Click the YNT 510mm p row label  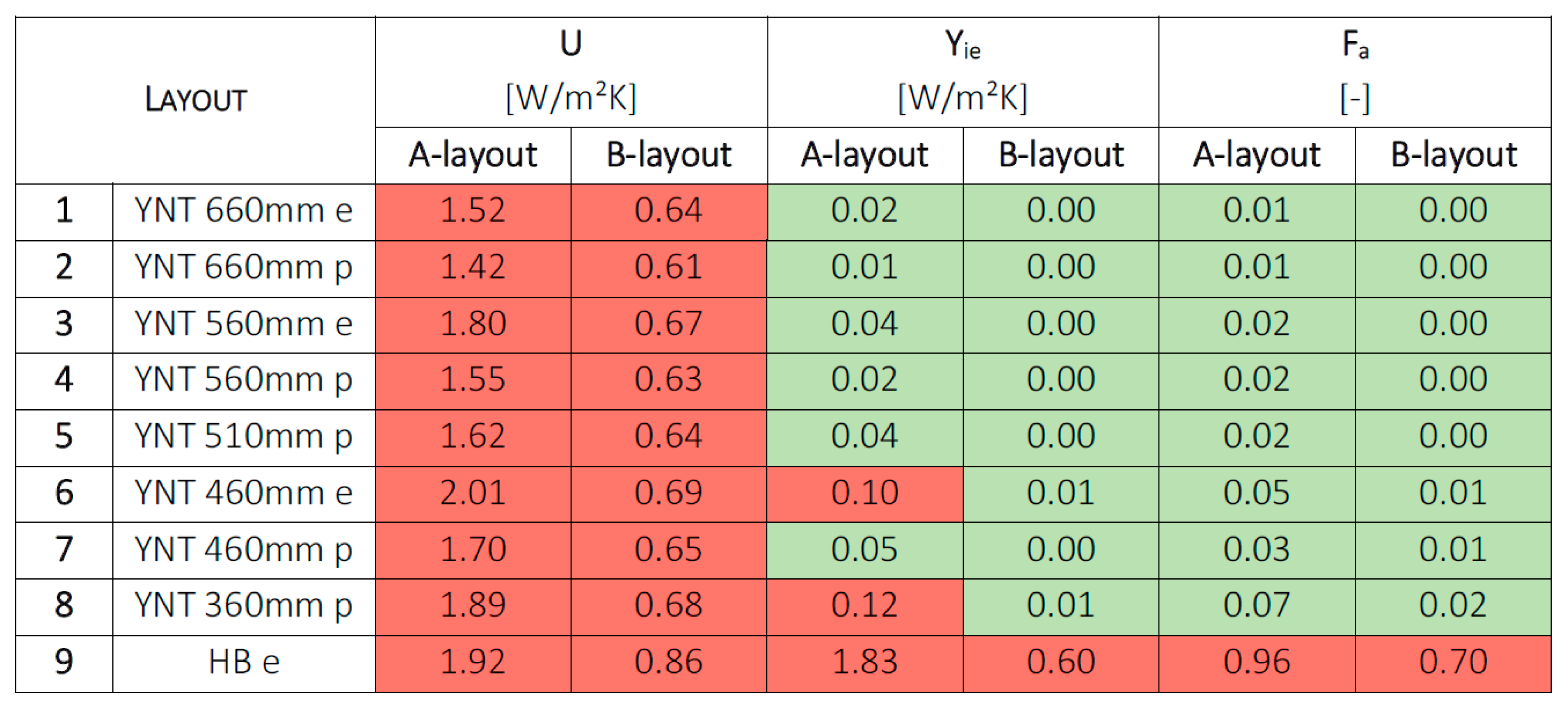[244, 437]
